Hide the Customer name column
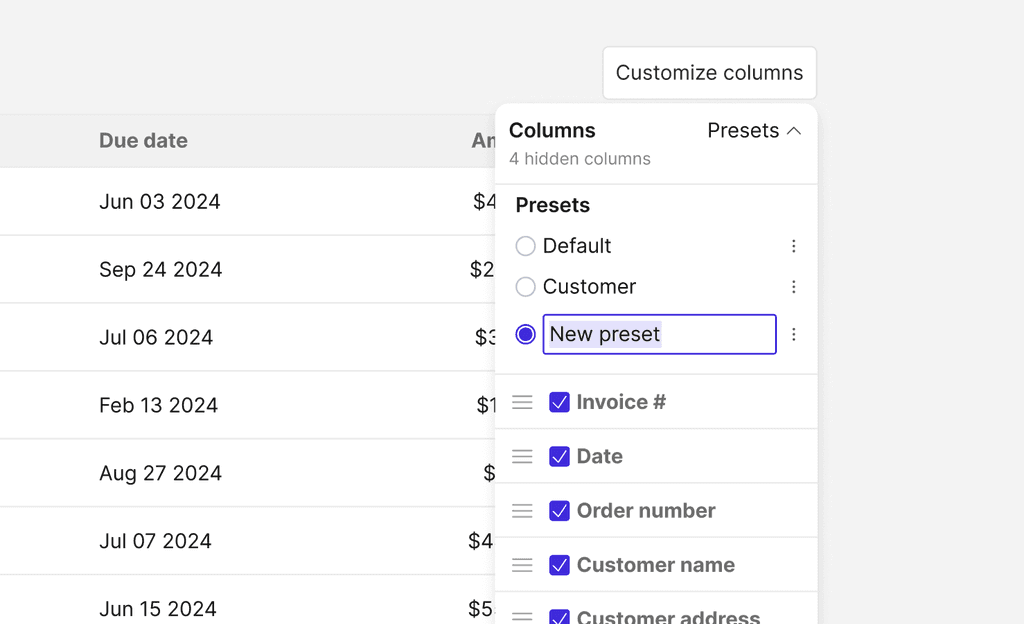This screenshot has width=1024, height=624. click(560, 565)
